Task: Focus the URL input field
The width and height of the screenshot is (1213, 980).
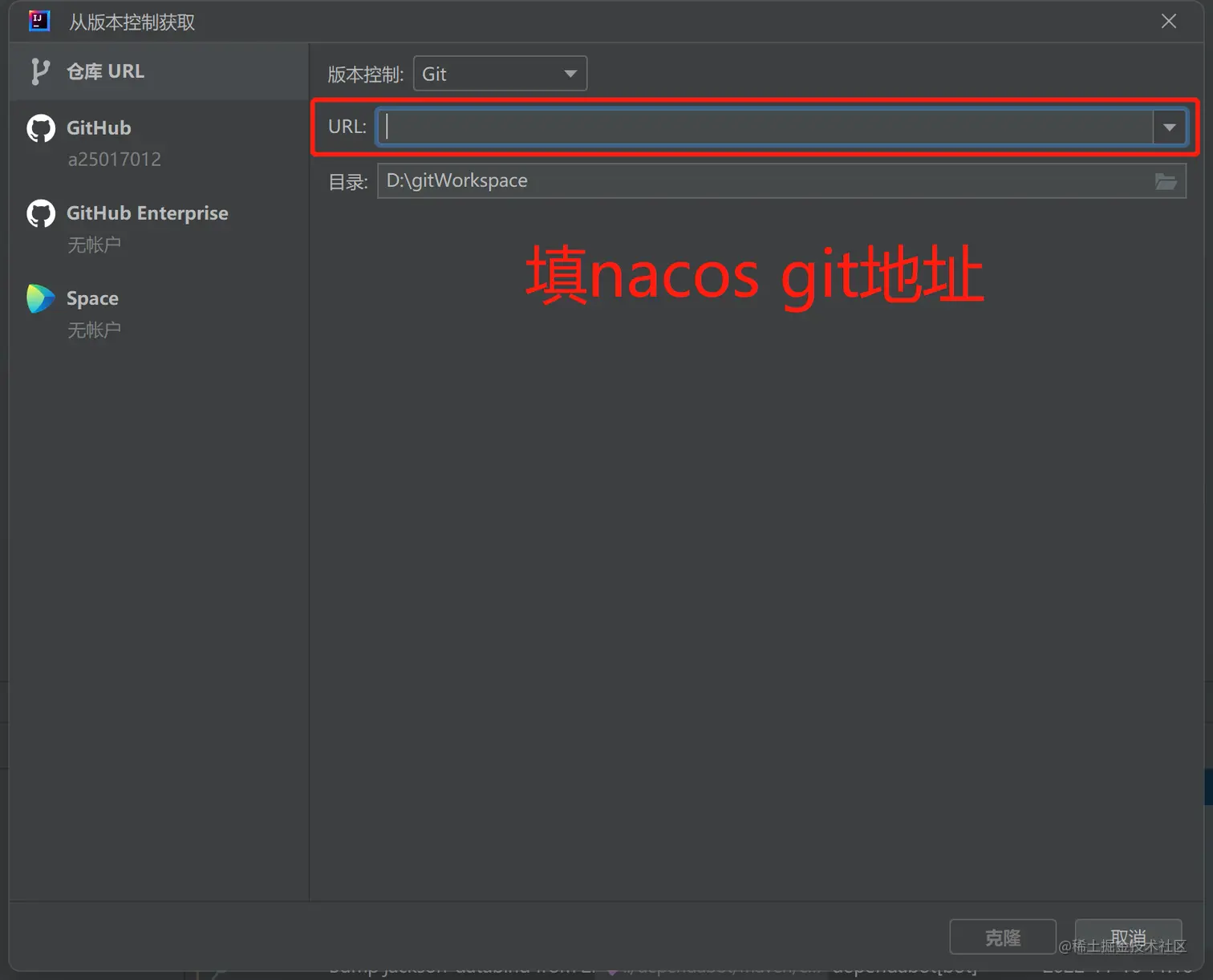Action: tap(765, 127)
